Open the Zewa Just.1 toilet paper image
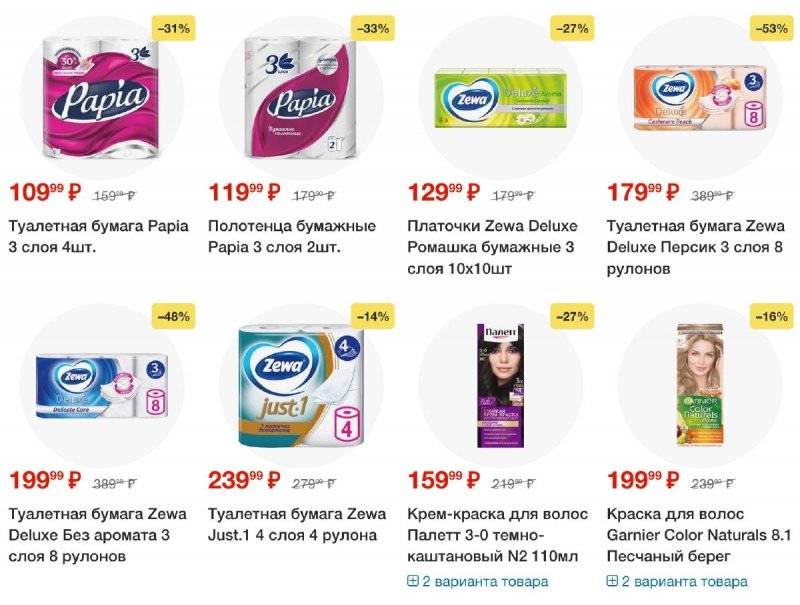 click(x=301, y=385)
